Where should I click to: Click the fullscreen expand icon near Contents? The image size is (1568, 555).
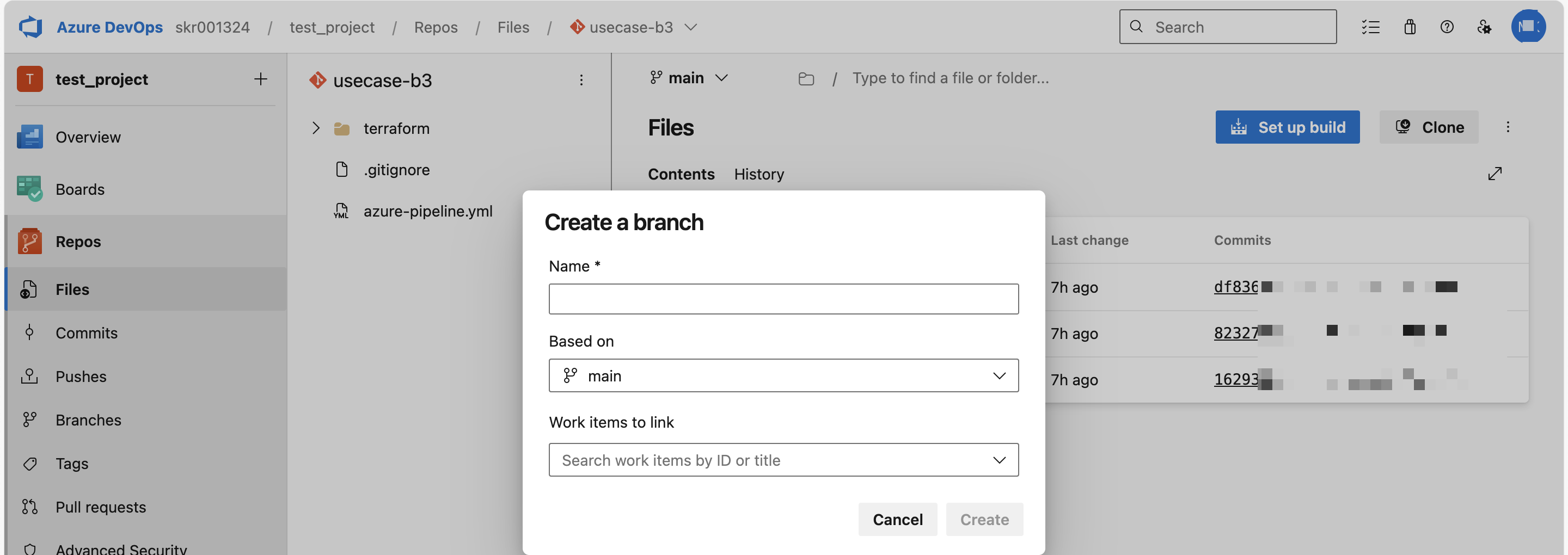tap(1496, 174)
